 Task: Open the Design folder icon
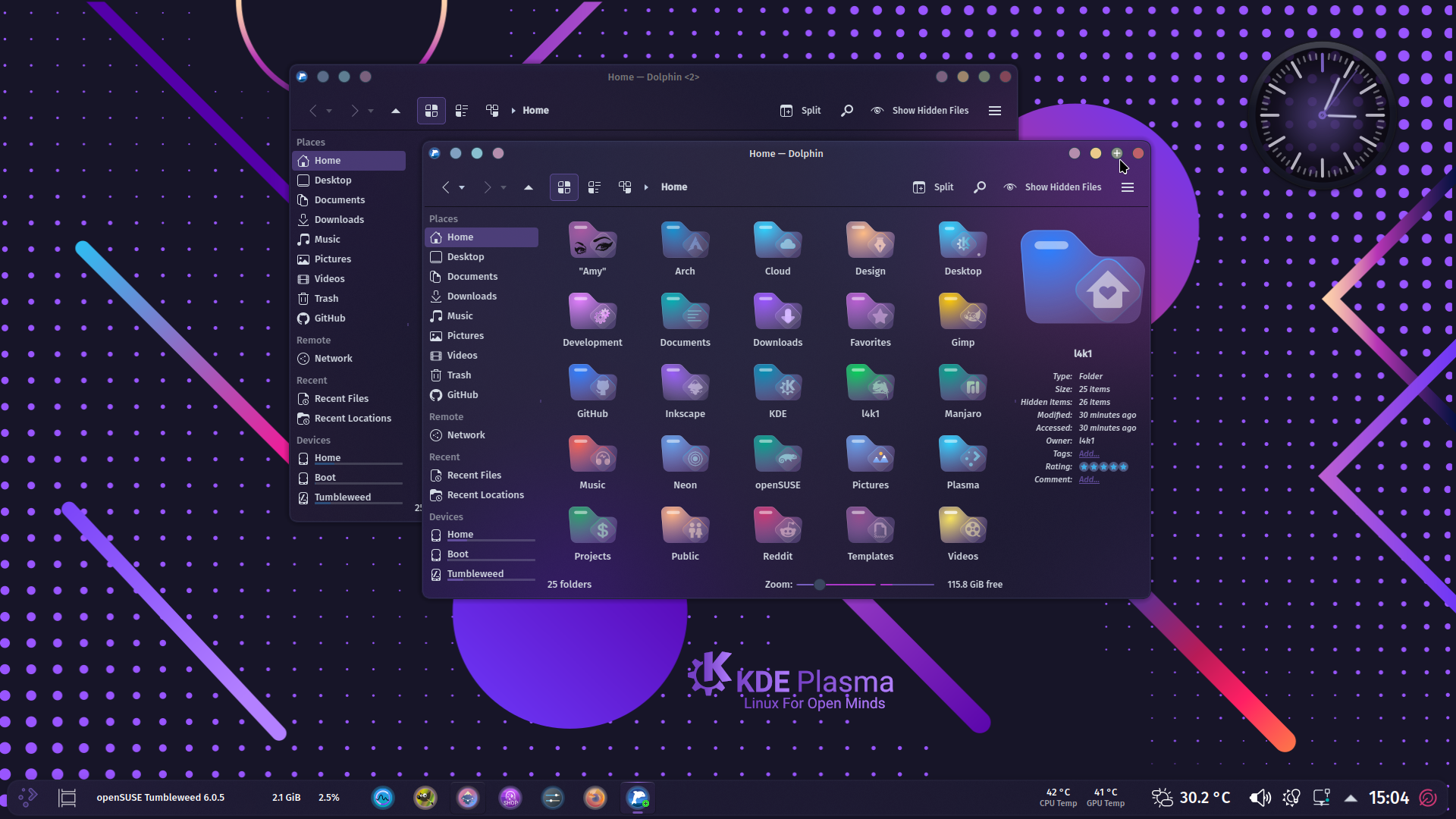click(870, 241)
